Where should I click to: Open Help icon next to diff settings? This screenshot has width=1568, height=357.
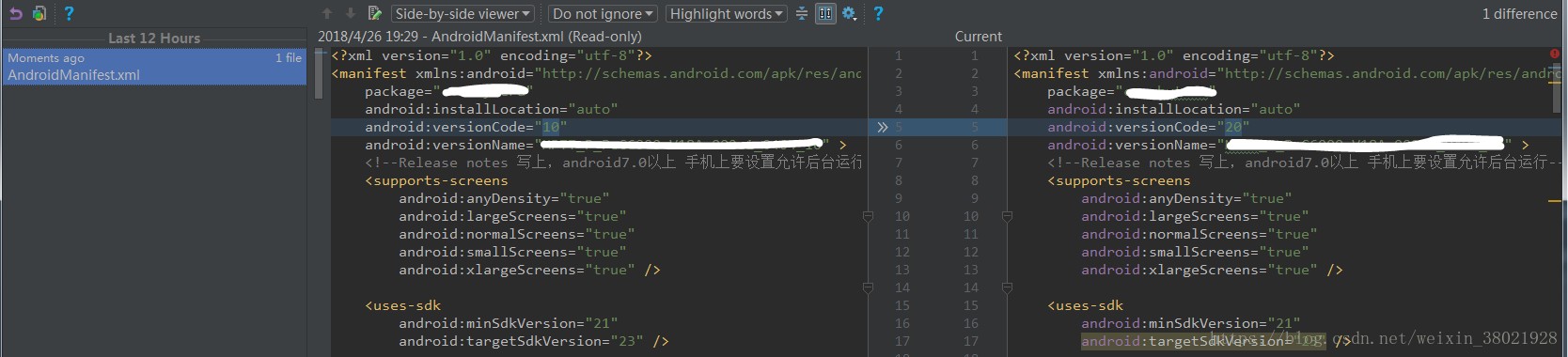[x=878, y=13]
